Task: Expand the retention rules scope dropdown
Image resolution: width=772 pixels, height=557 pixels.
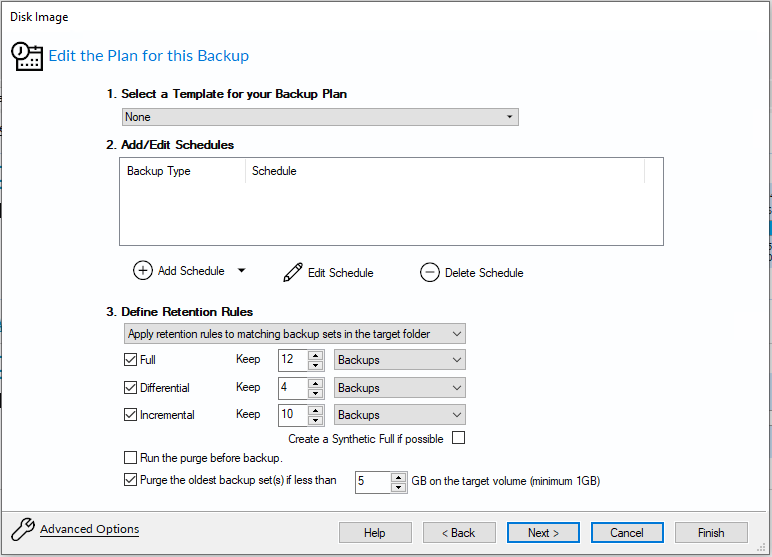Action: [x=293, y=334]
